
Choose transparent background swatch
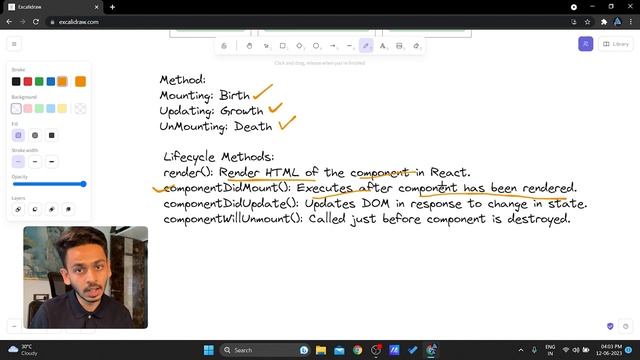tap(16, 109)
